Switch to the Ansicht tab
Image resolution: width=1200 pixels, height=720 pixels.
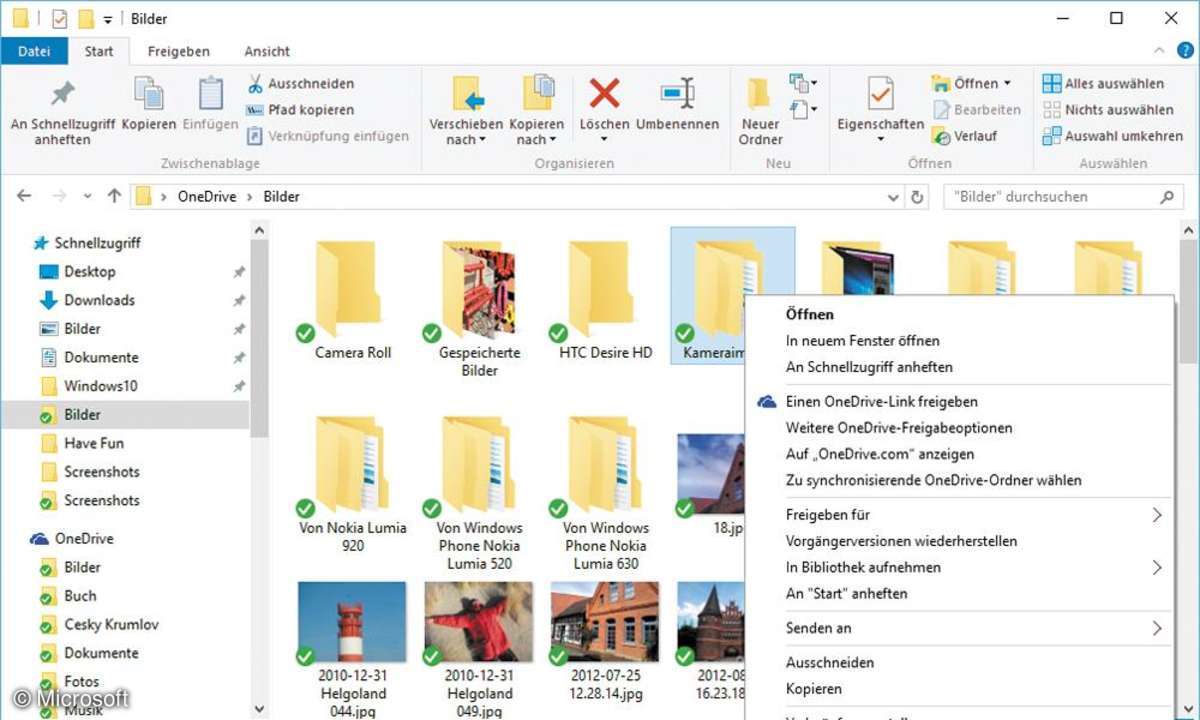(x=267, y=51)
